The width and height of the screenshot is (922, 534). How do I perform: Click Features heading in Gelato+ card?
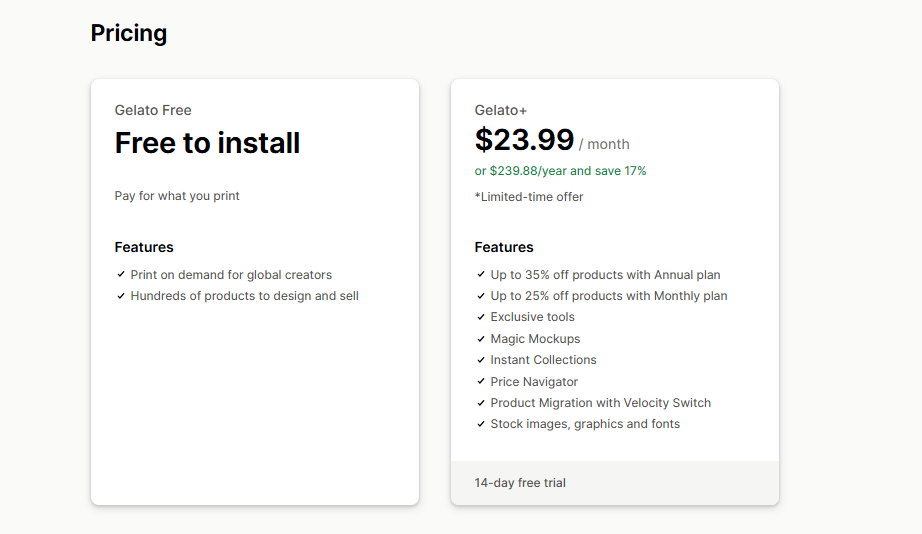(x=504, y=247)
